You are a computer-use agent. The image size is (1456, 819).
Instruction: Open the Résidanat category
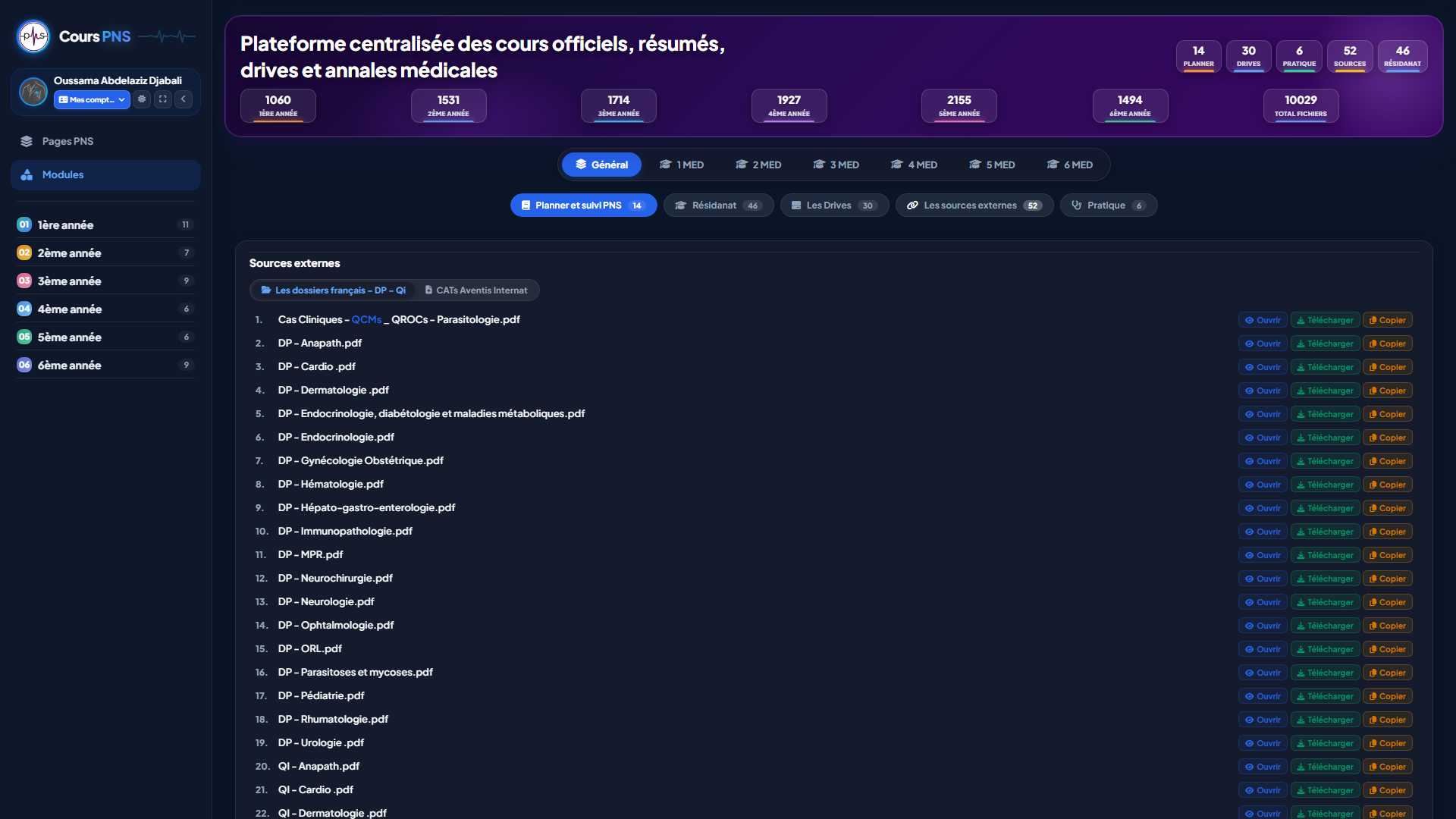718,206
